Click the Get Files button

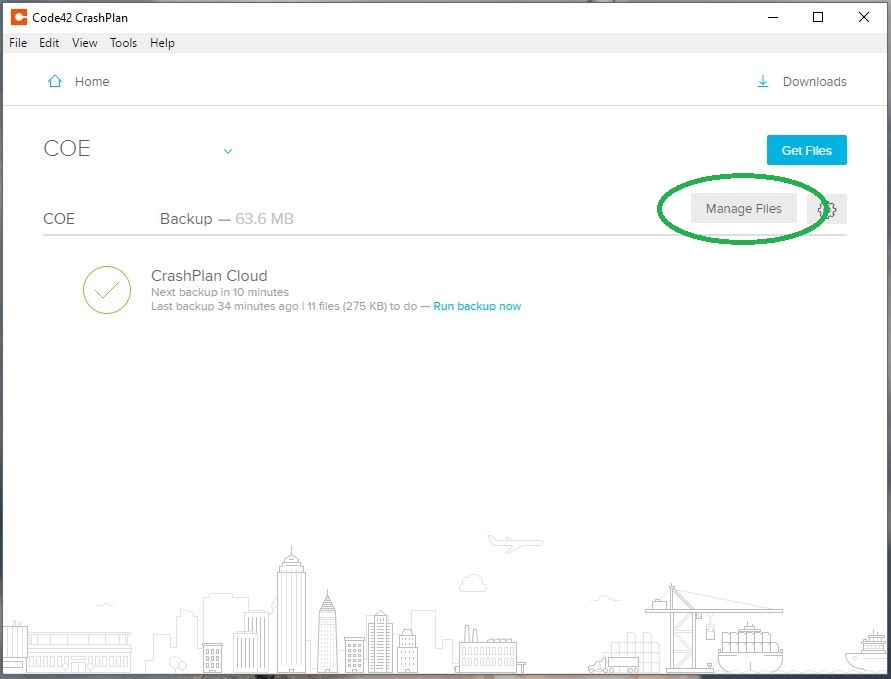[x=806, y=150]
